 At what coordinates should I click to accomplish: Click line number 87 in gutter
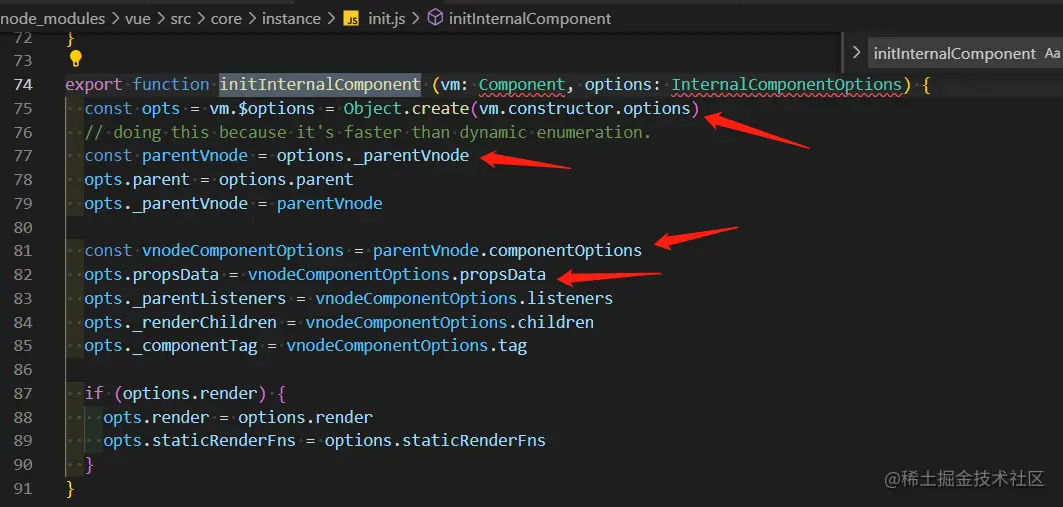click(22, 393)
